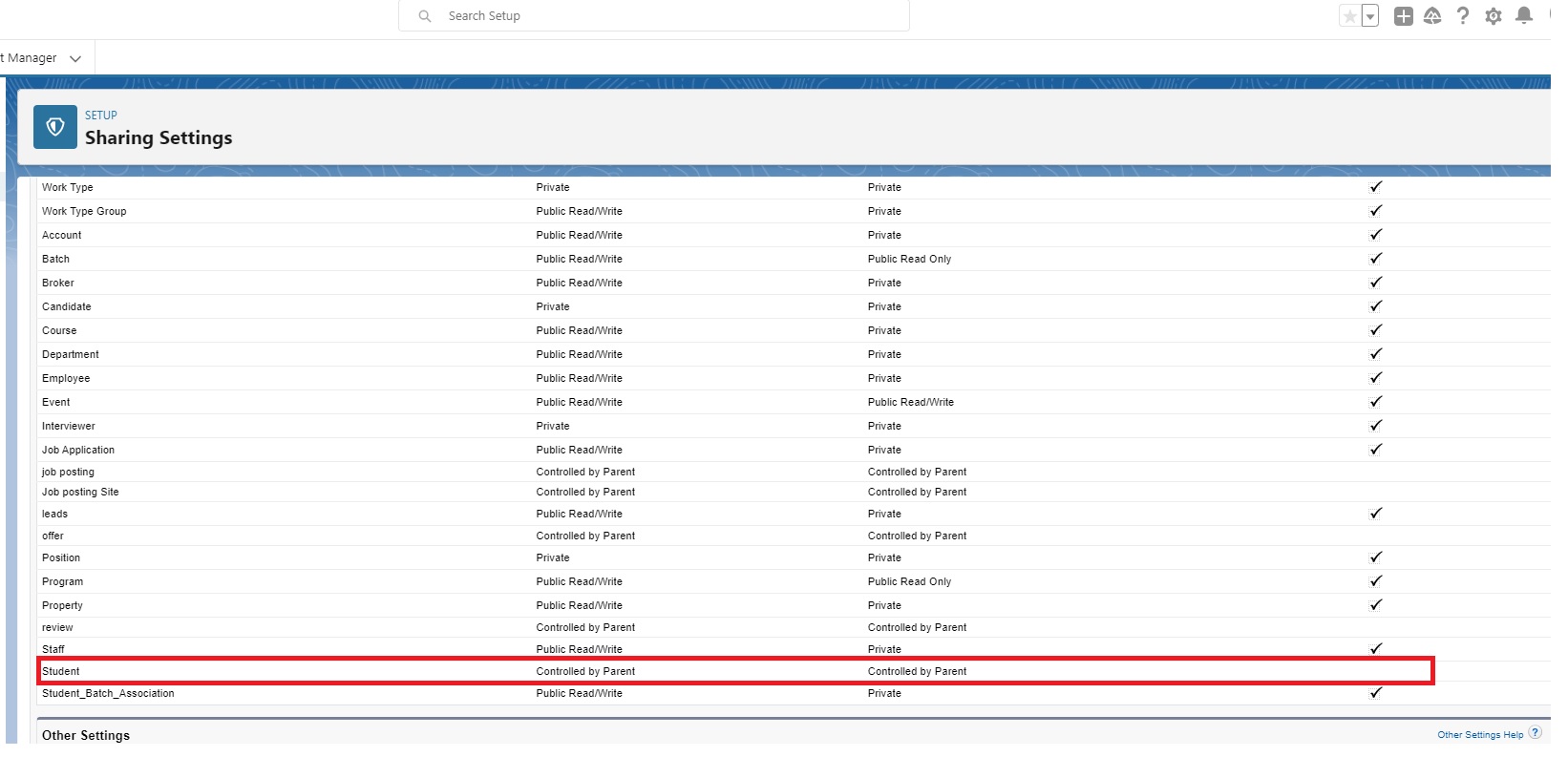The height and width of the screenshot is (757, 1568).
Task: Open the Other Settings Help link
Action: tap(1479, 735)
